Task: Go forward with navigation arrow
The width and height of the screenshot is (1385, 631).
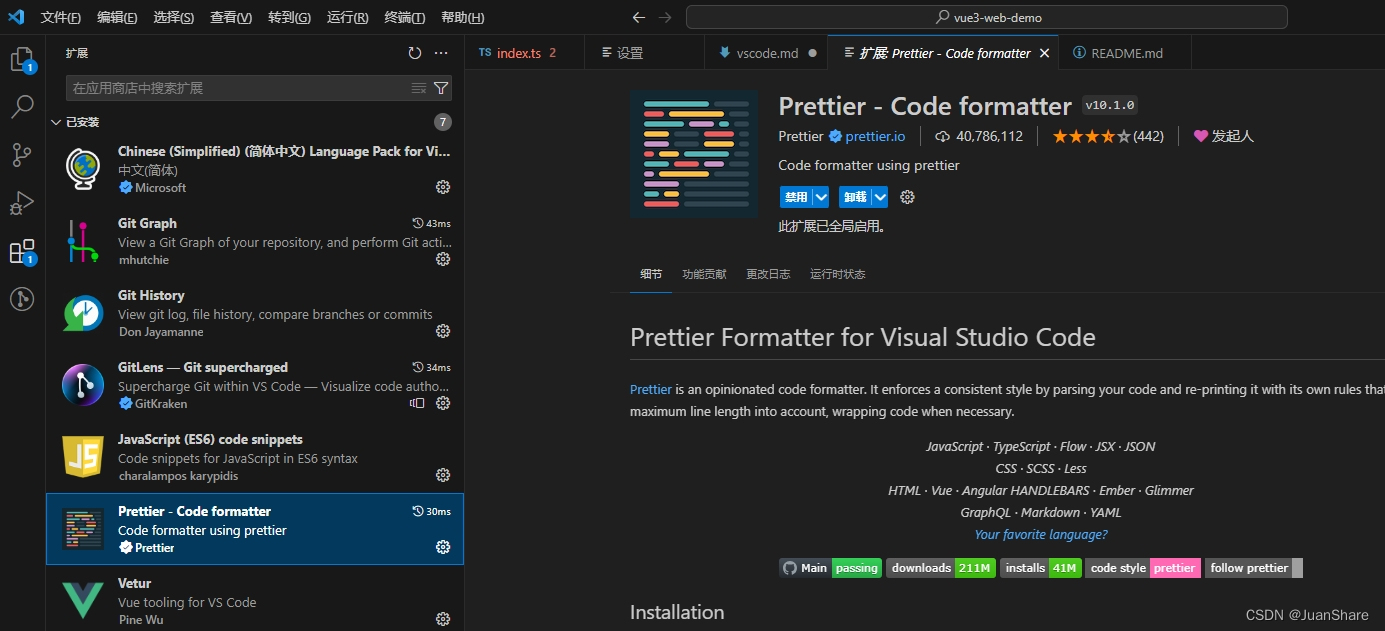Action: tap(665, 17)
